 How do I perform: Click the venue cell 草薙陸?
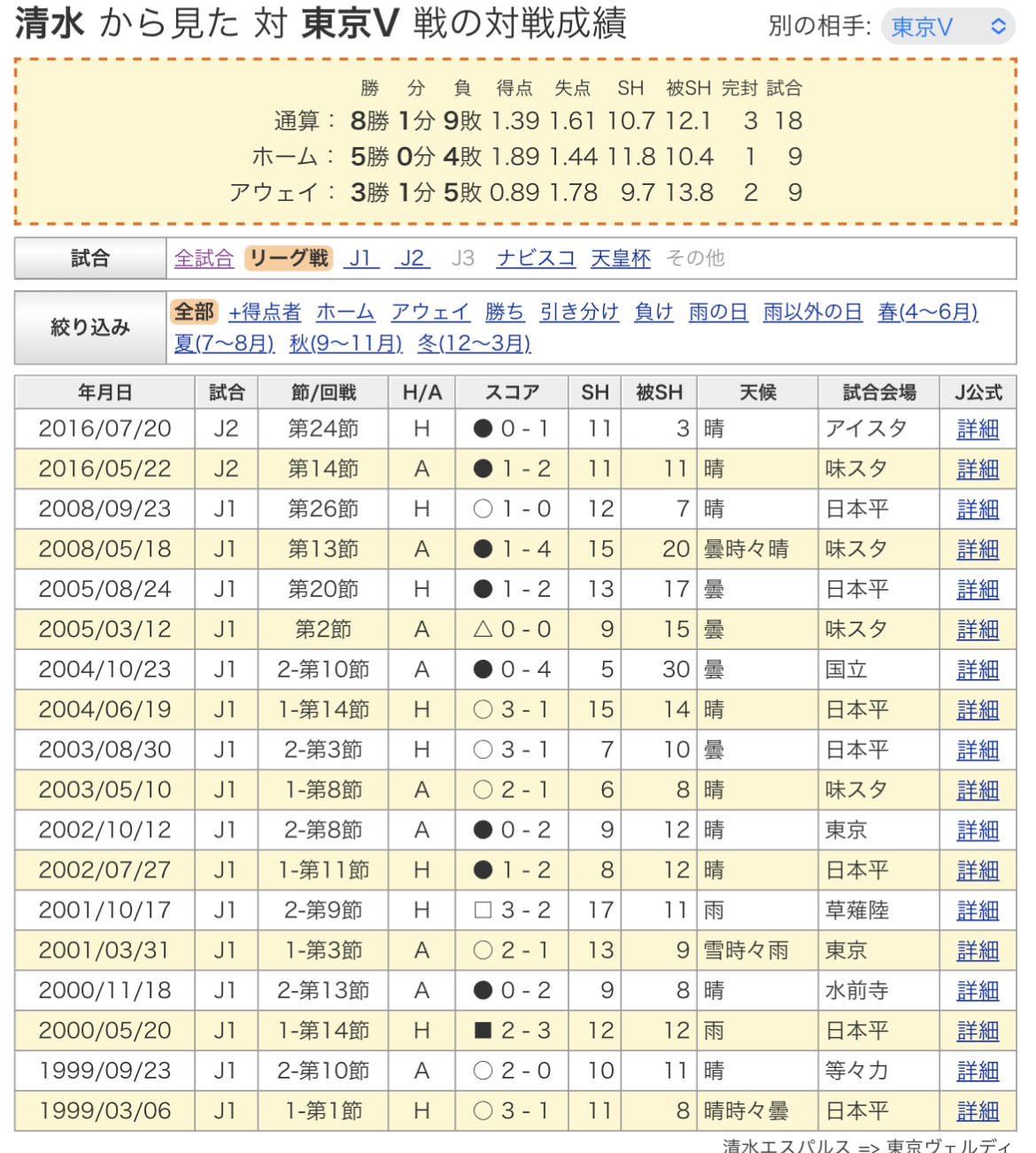point(879,910)
